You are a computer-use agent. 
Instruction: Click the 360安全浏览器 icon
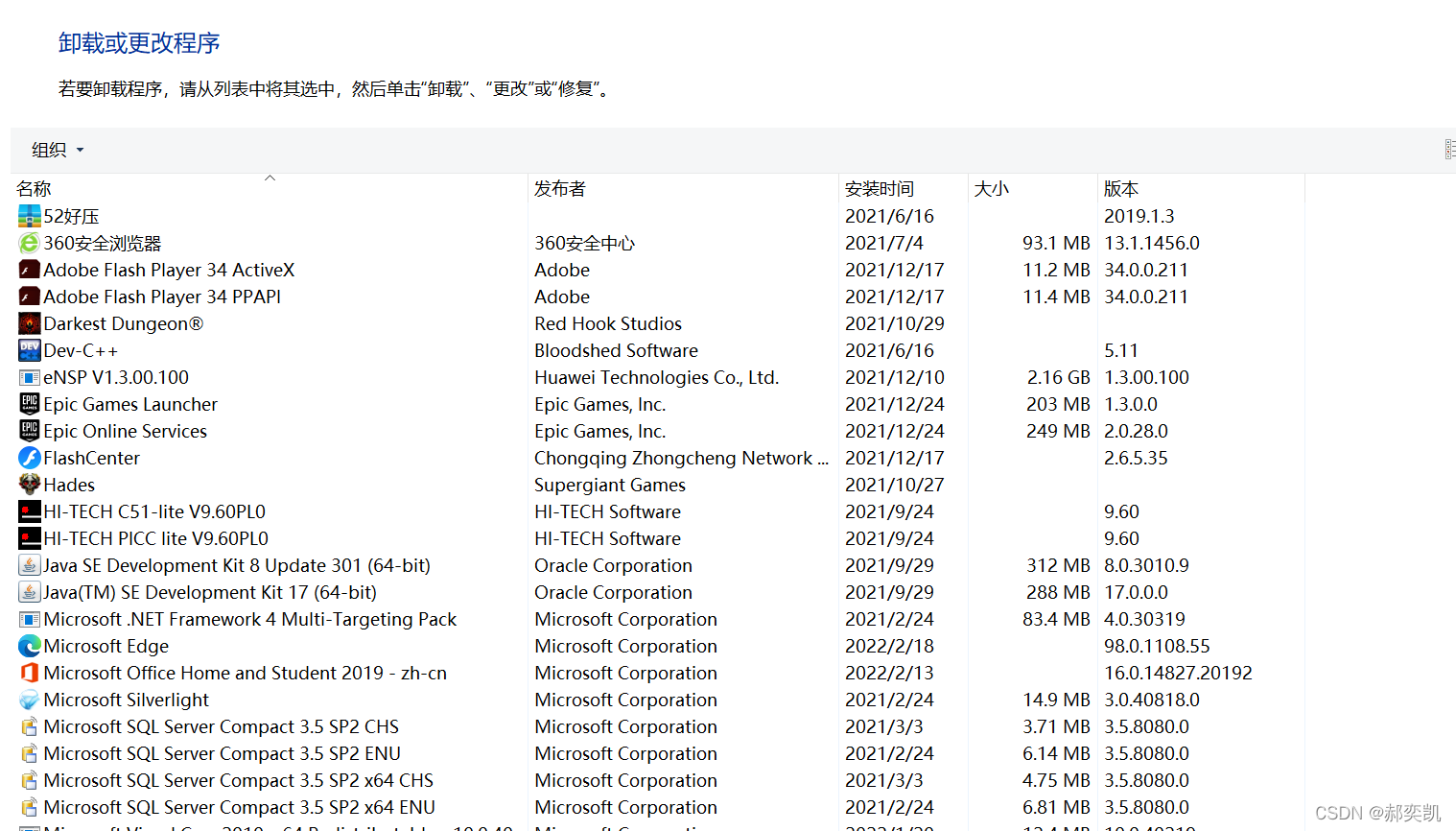30,243
